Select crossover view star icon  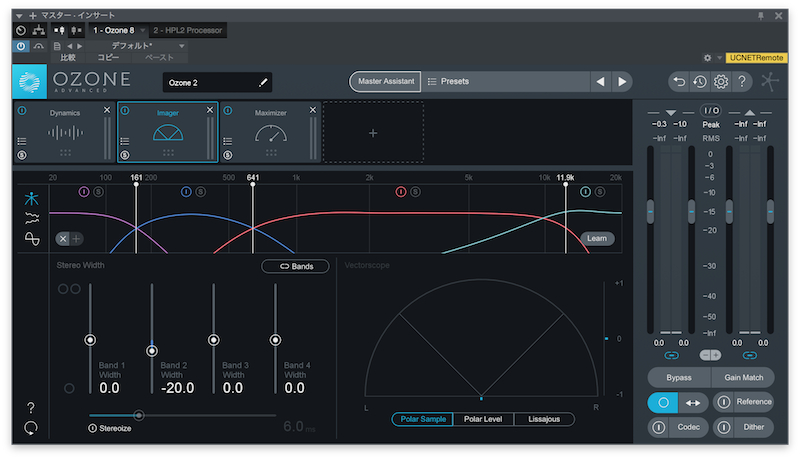(32, 198)
